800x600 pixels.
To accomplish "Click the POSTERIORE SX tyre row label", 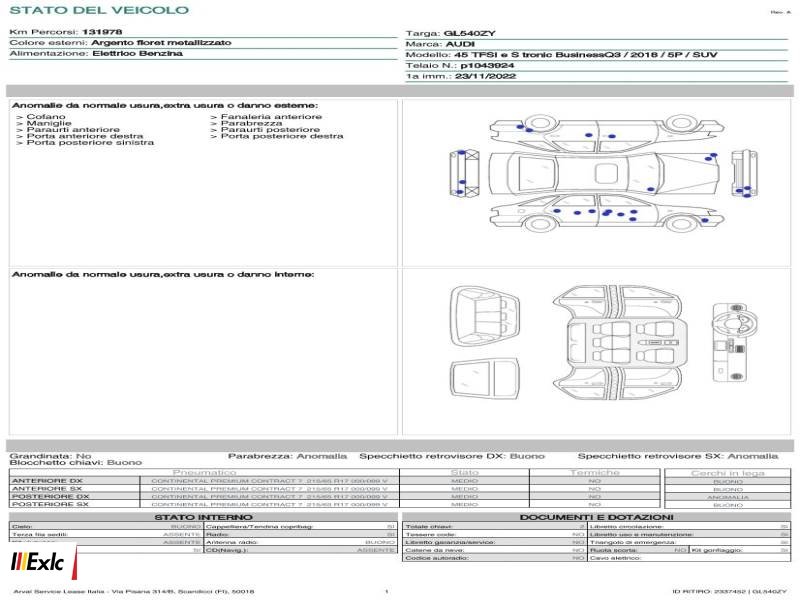I will pyautogui.click(x=50, y=504).
